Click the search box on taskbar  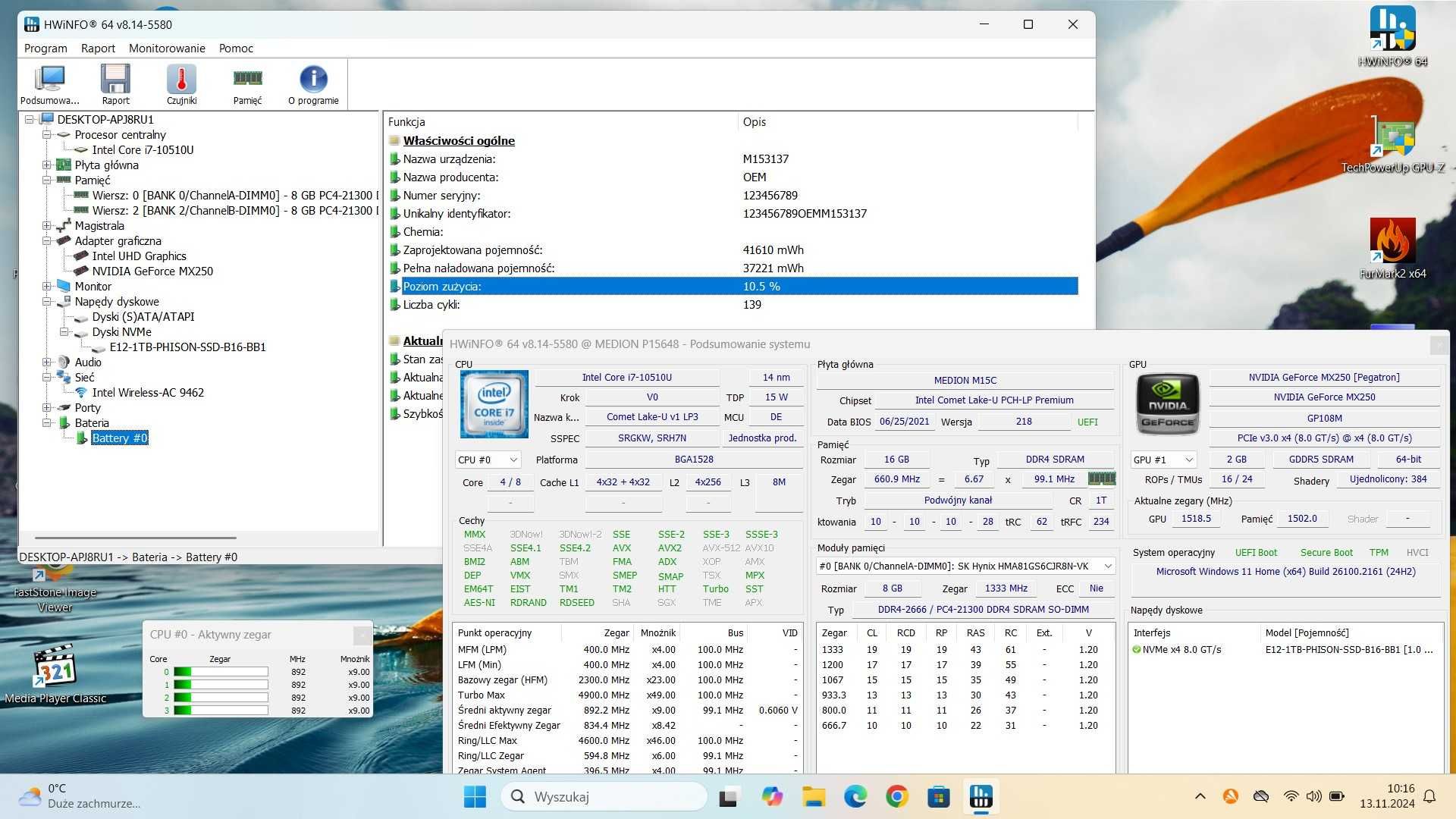(604, 796)
